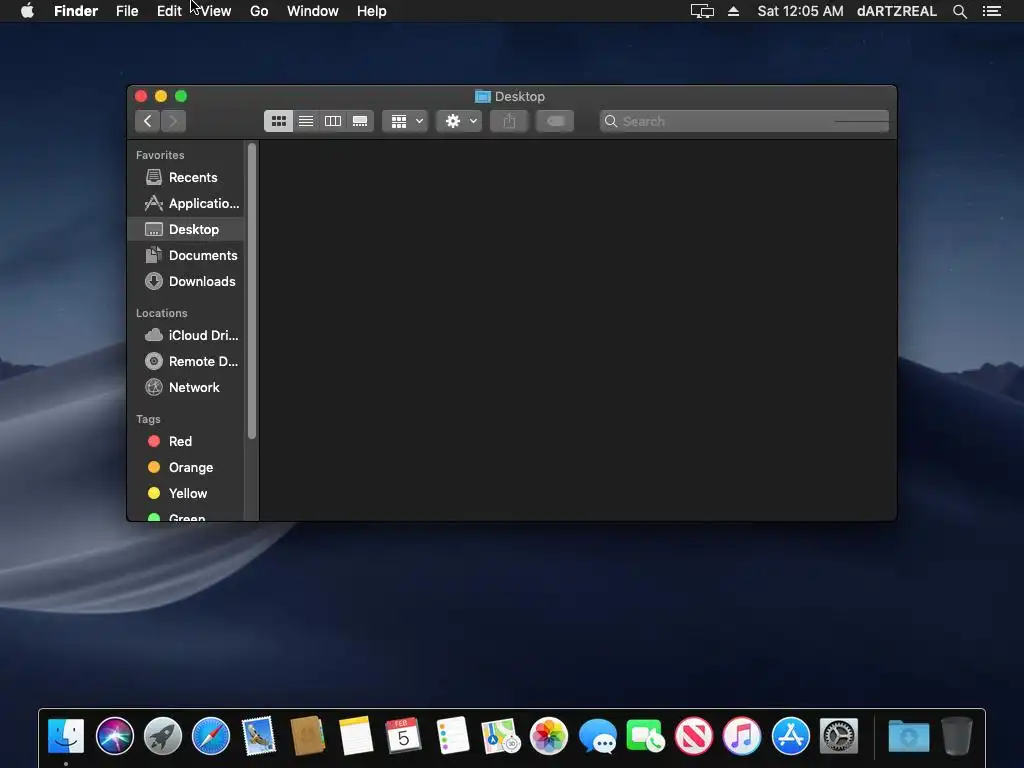Open Documents in the sidebar
Image resolution: width=1024 pixels, height=768 pixels.
pyautogui.click(x=185, y=255)
